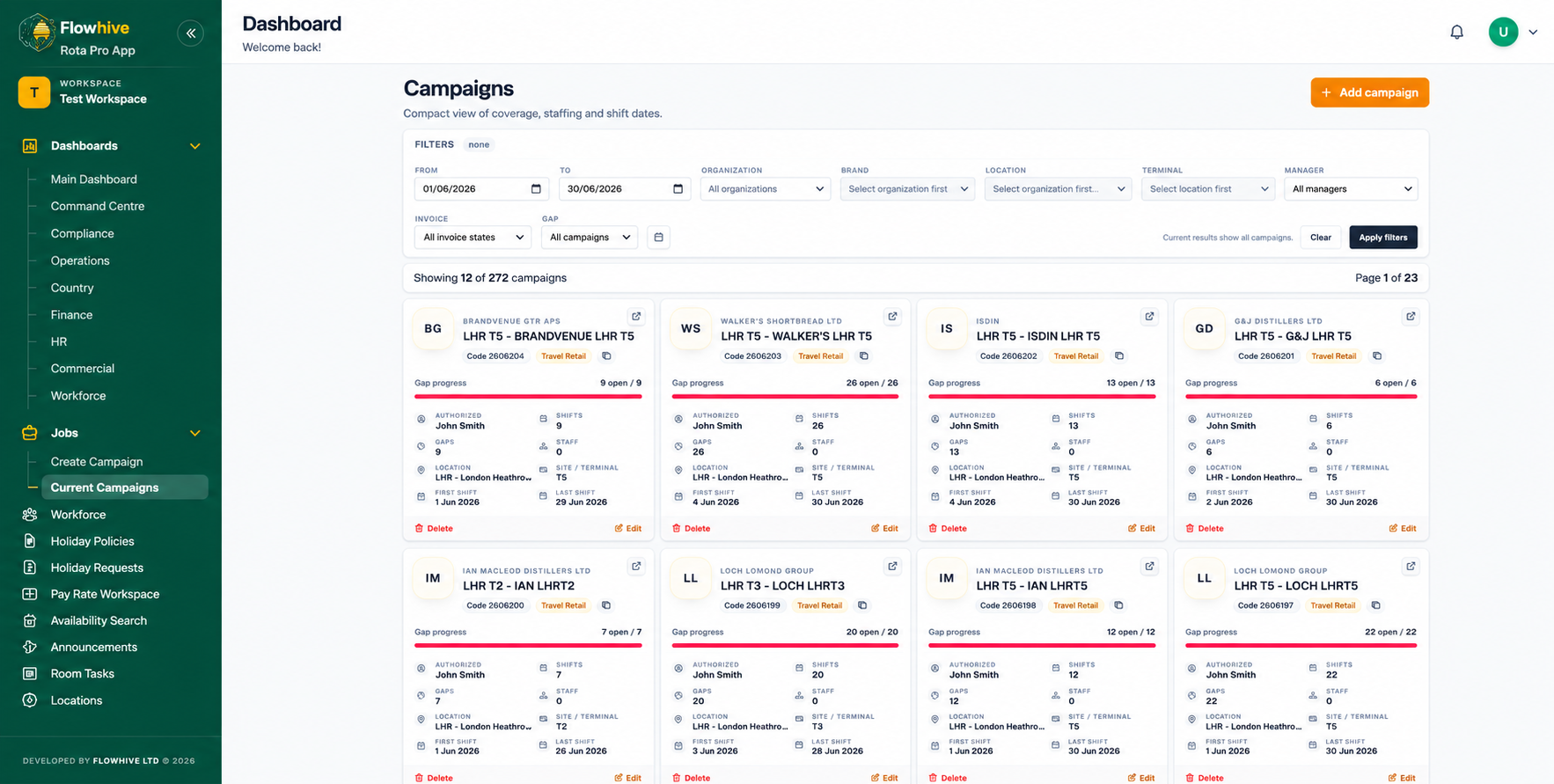The height and width of the screenshot is (784, 1554).
Task: Open the Gap campaigns dropdown
Action: [589, 238]
